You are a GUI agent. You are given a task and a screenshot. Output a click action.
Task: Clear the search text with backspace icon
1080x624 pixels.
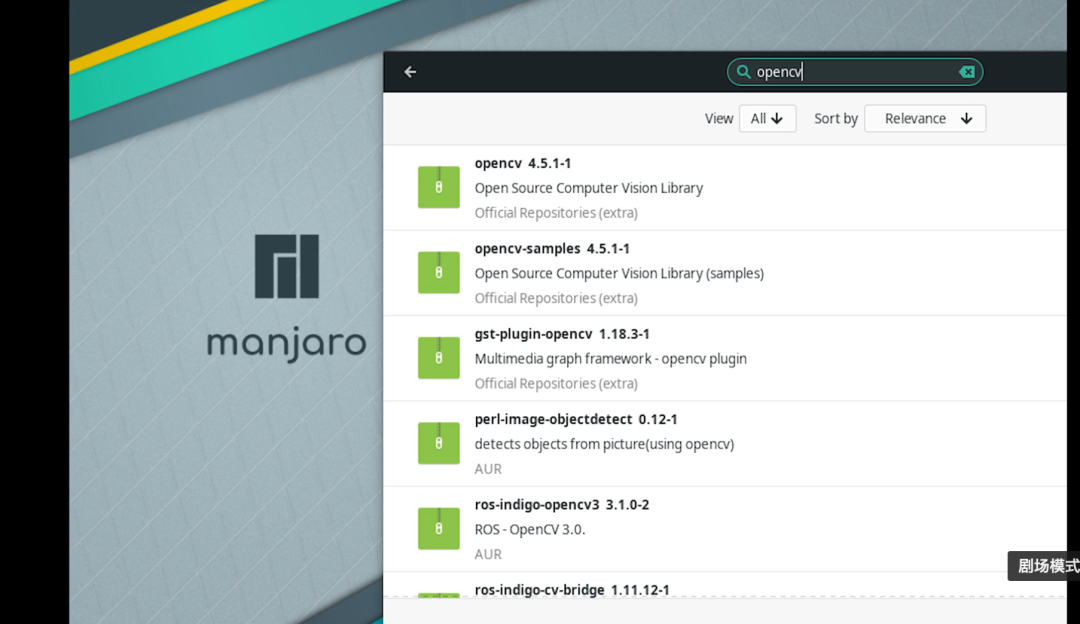(x=966, y=72)
